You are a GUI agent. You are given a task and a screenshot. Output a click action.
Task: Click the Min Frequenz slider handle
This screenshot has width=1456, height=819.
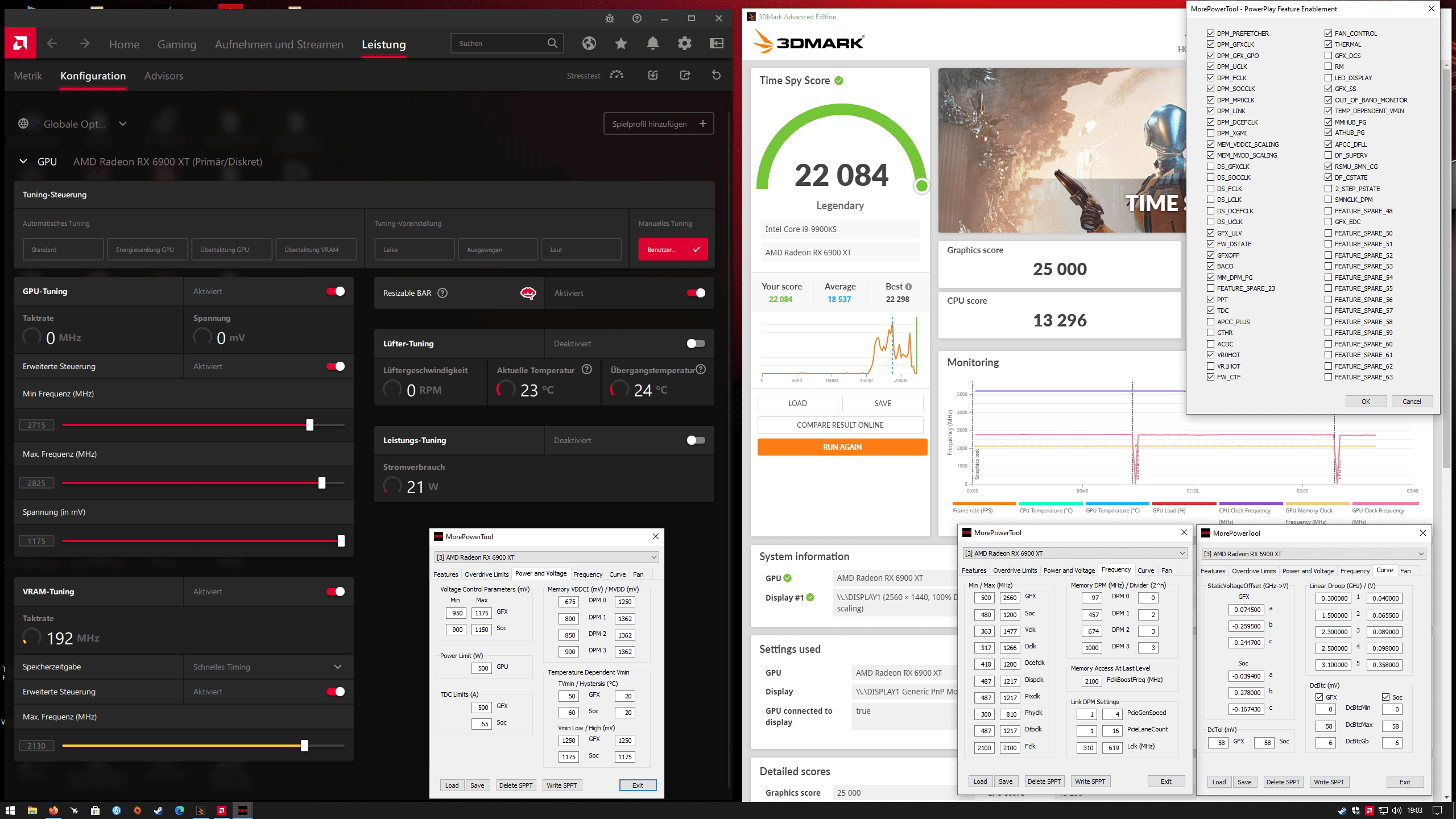310,425
